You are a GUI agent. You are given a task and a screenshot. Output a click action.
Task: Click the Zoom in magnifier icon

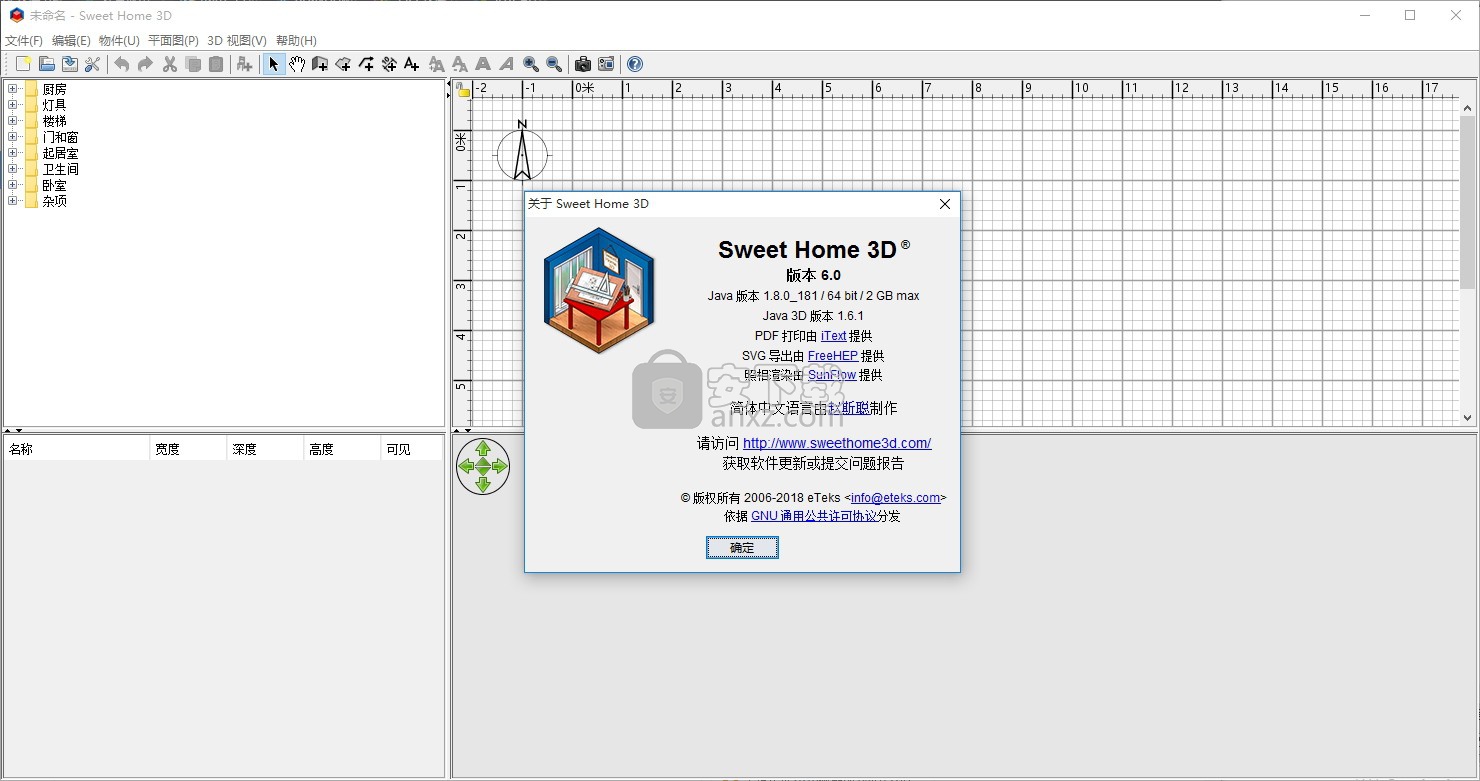pos(531,64)
